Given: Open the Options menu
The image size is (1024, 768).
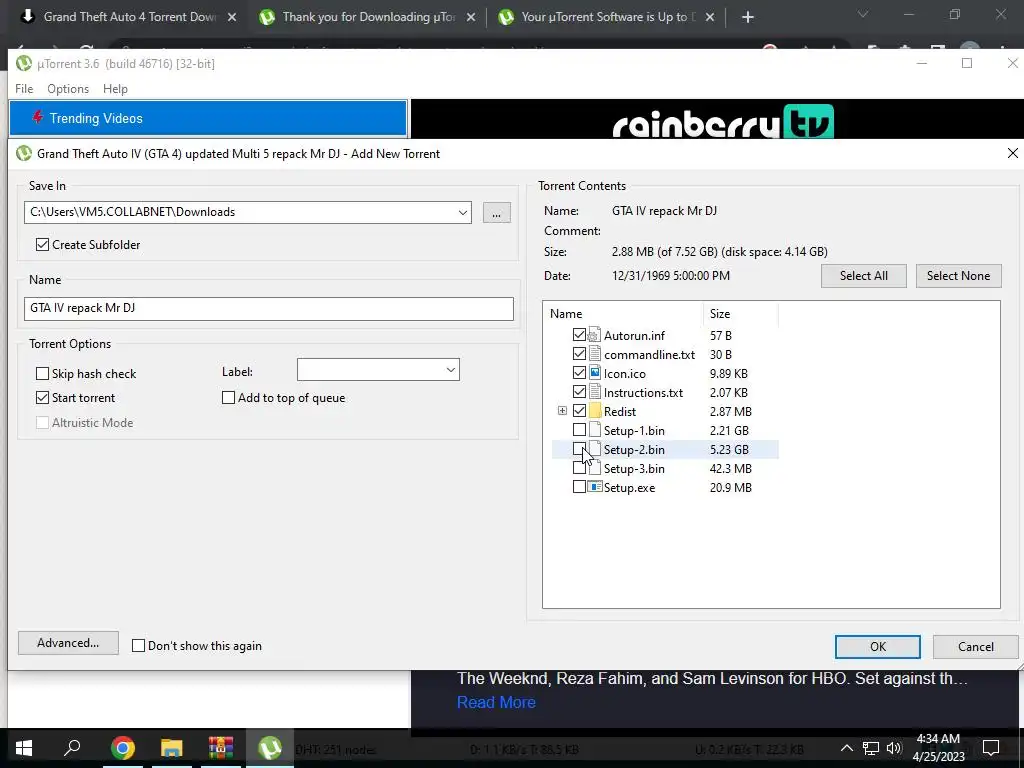Looking at the screenshot, I should tap(68, 89).
